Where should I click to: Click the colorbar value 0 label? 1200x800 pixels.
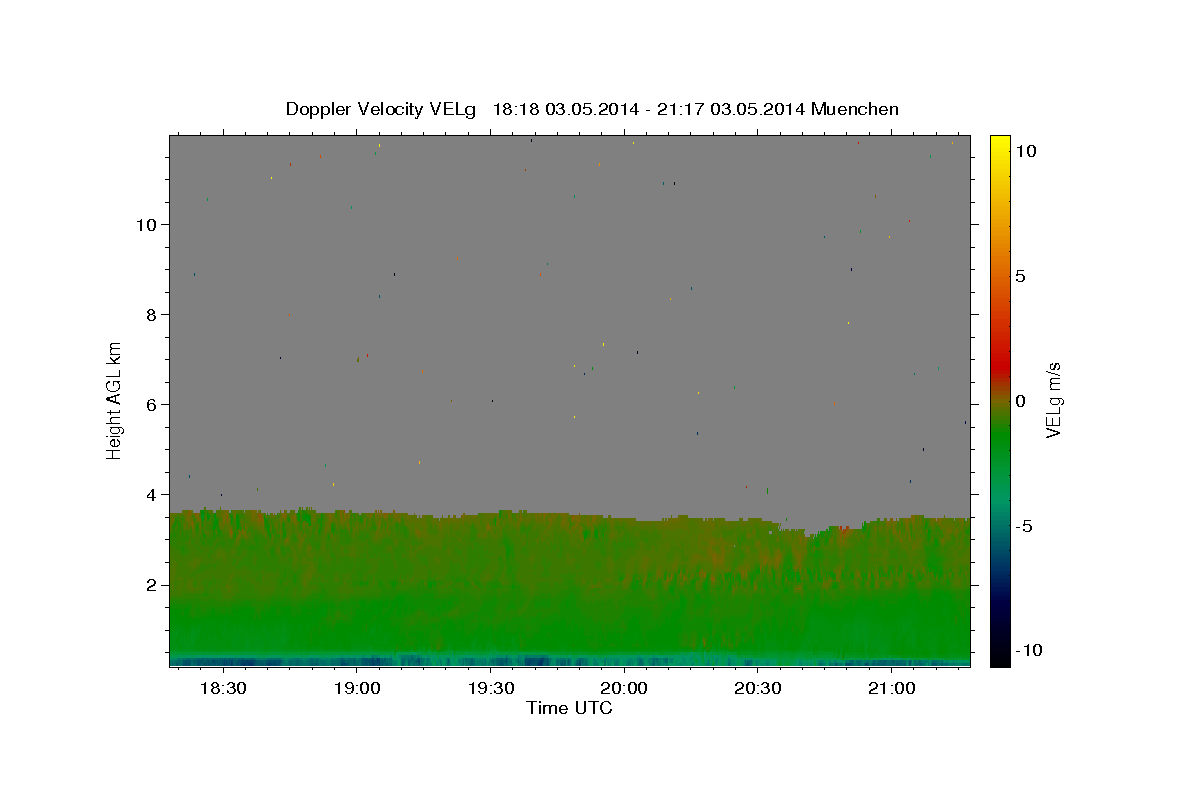click(1020, 401)
